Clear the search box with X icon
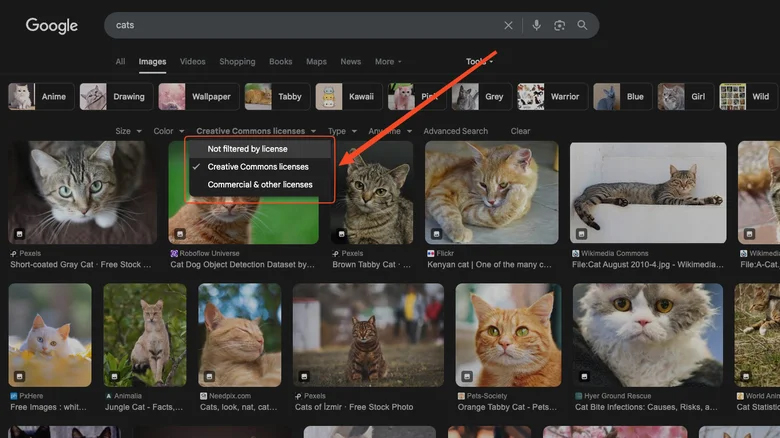This screenshot has width=780, height=438. (x=508, y=25)
